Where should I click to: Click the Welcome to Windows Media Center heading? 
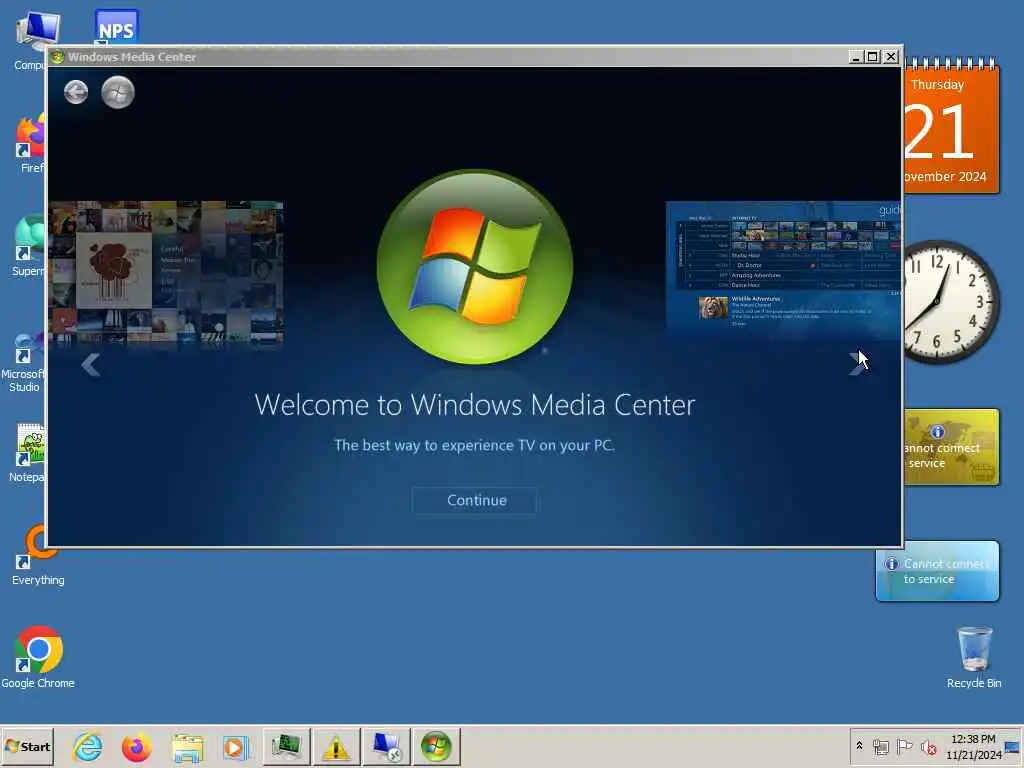tap(475, 405)
